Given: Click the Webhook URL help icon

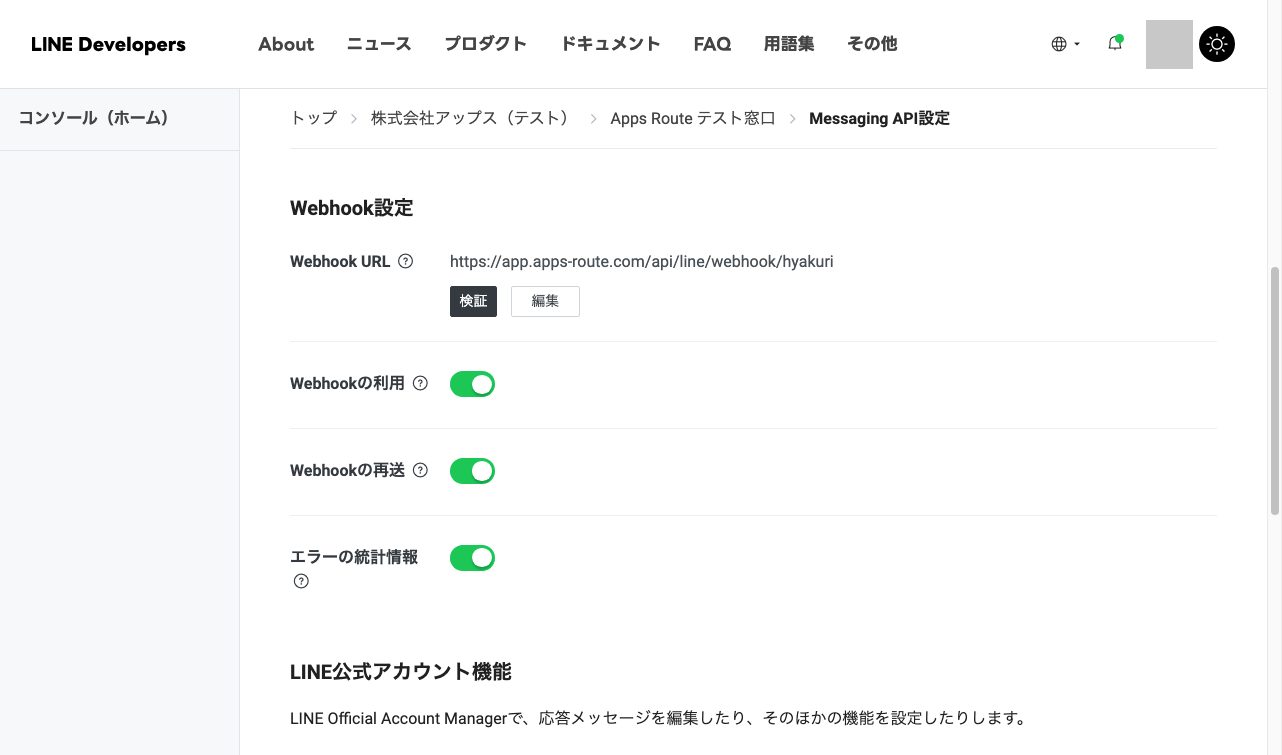Looking at the screenshot, I should [x=405, y=261].
